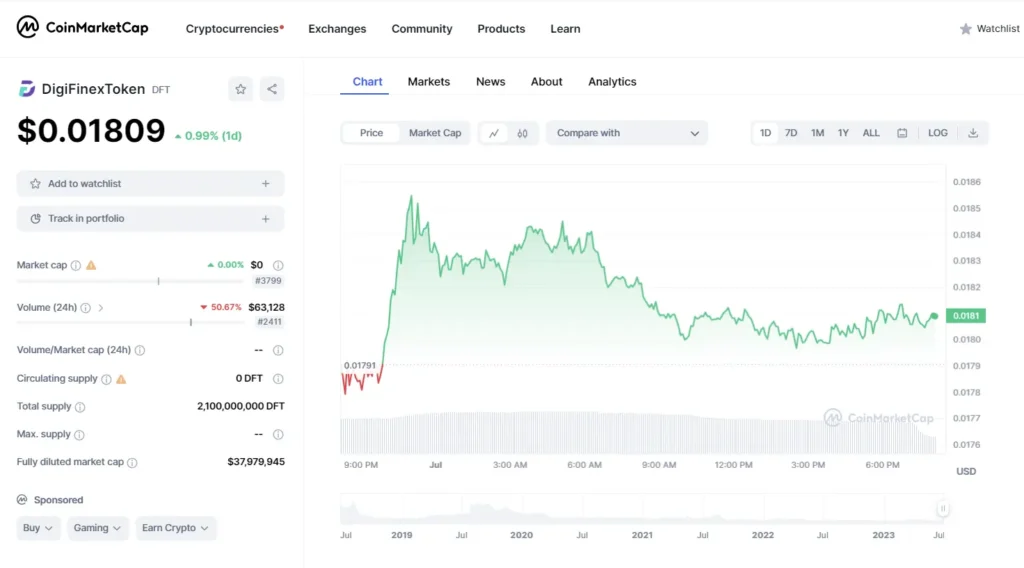The image size is (1024, 568).
Task: Click Circulating supply info icon
Action: coord(106,379)
